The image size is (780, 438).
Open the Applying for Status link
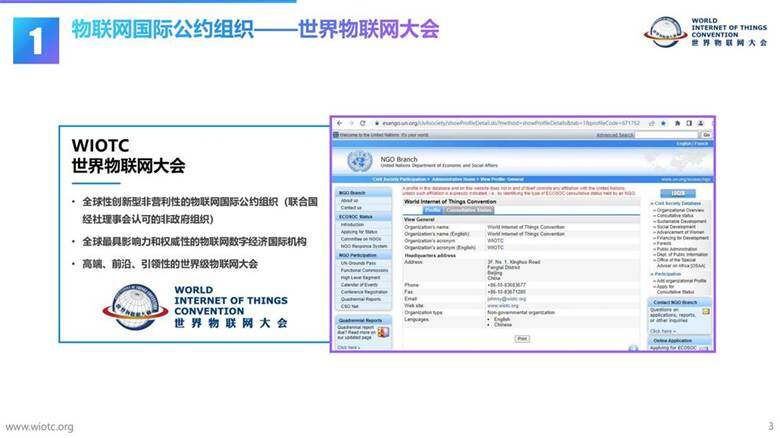359,232
